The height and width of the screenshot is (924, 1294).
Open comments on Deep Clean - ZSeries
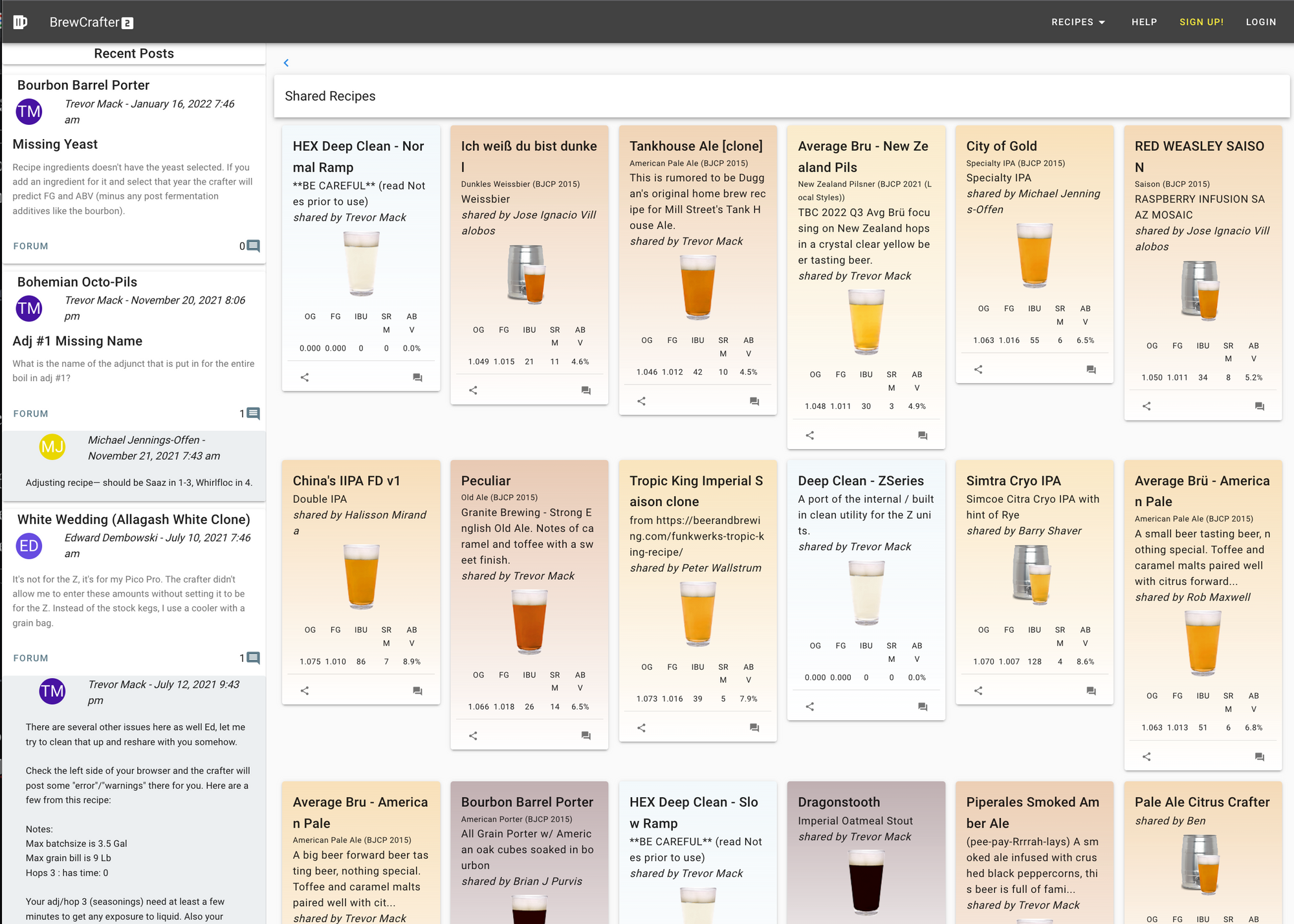(x=923, y=707)
